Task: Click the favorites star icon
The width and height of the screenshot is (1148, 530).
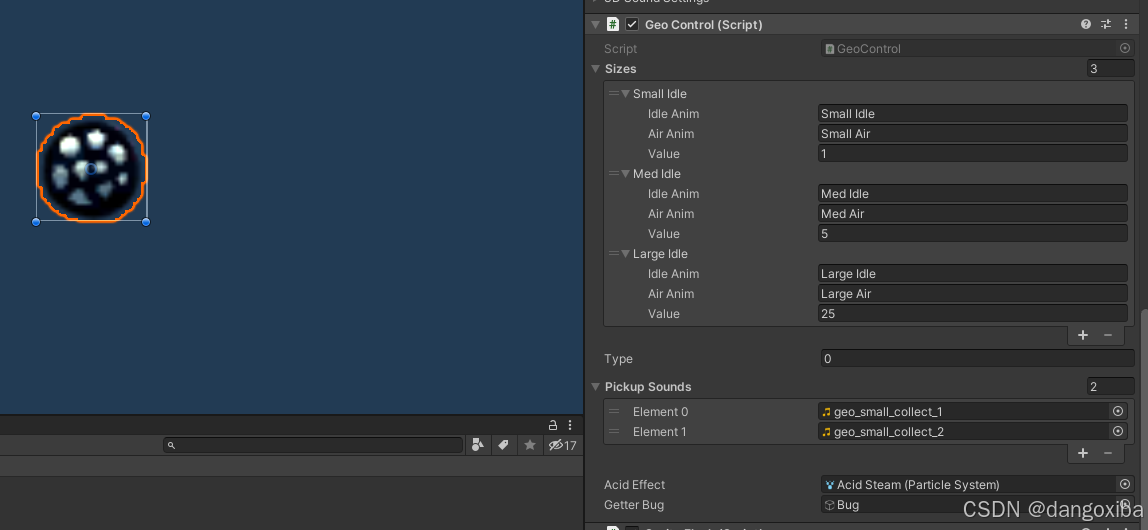Action: click(530, 444)
